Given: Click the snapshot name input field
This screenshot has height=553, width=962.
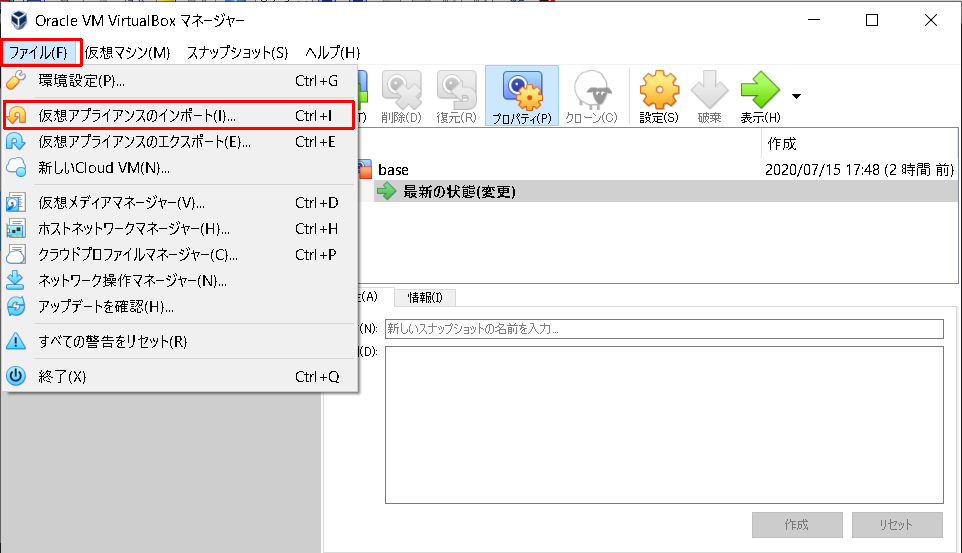Looking at the screenshot, I should point(664,329).
